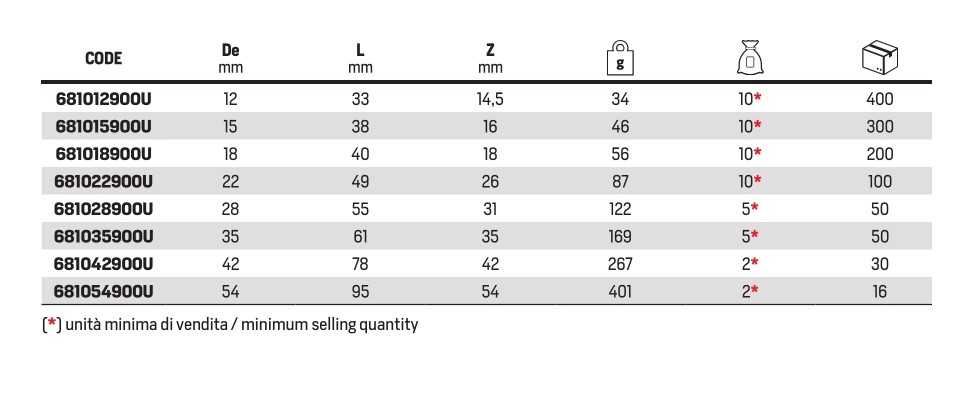
Task: Click the 401 weight value
Action: tap(619, 291)
